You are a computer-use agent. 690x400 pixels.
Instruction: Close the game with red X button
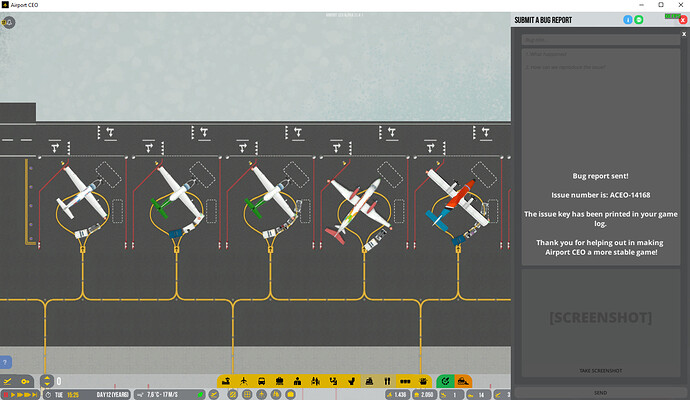[683, 20]
